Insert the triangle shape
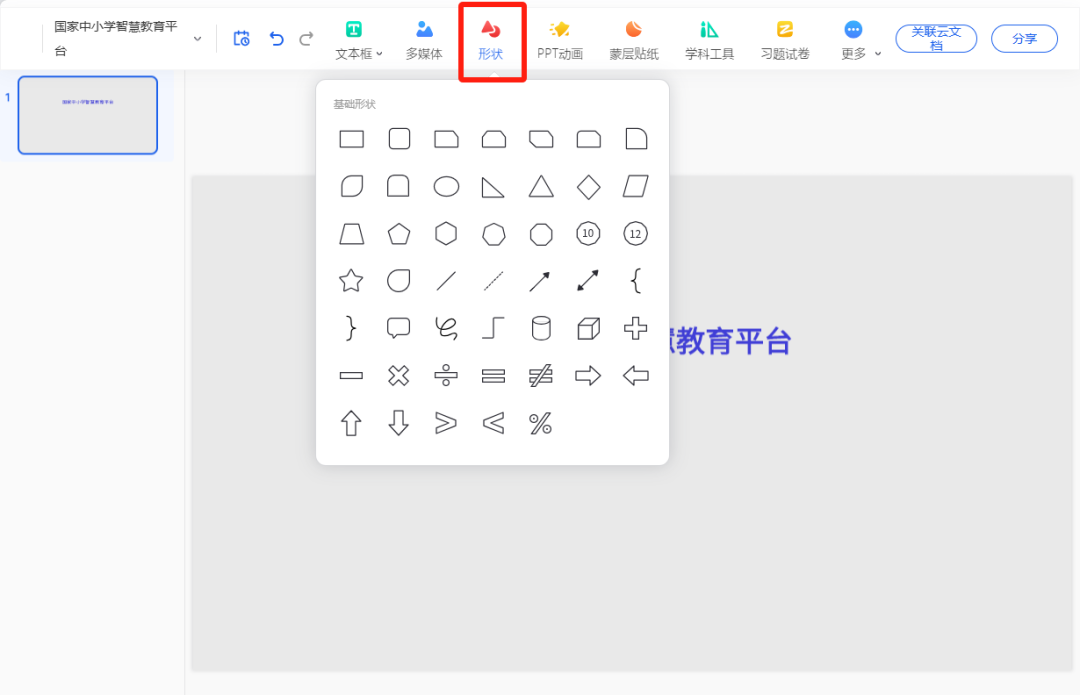 point(540,186)
